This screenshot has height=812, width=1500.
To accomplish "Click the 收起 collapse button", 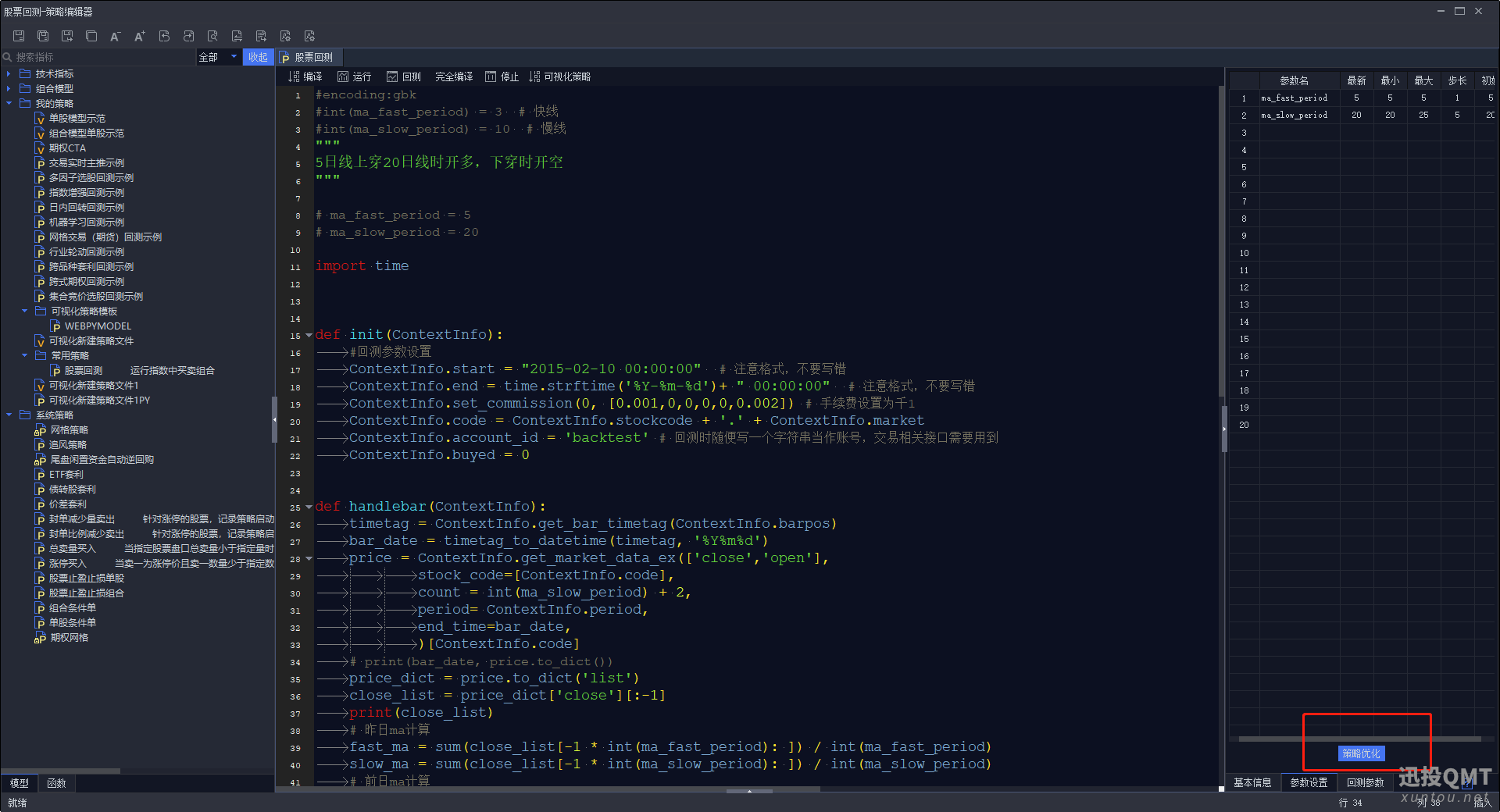I will click(258, 57).
